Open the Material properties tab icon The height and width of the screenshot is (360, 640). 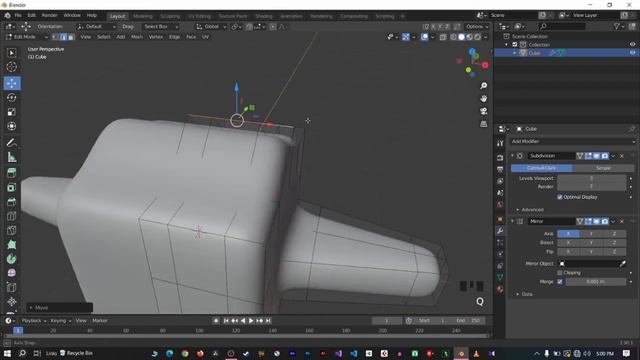[500, 289]
